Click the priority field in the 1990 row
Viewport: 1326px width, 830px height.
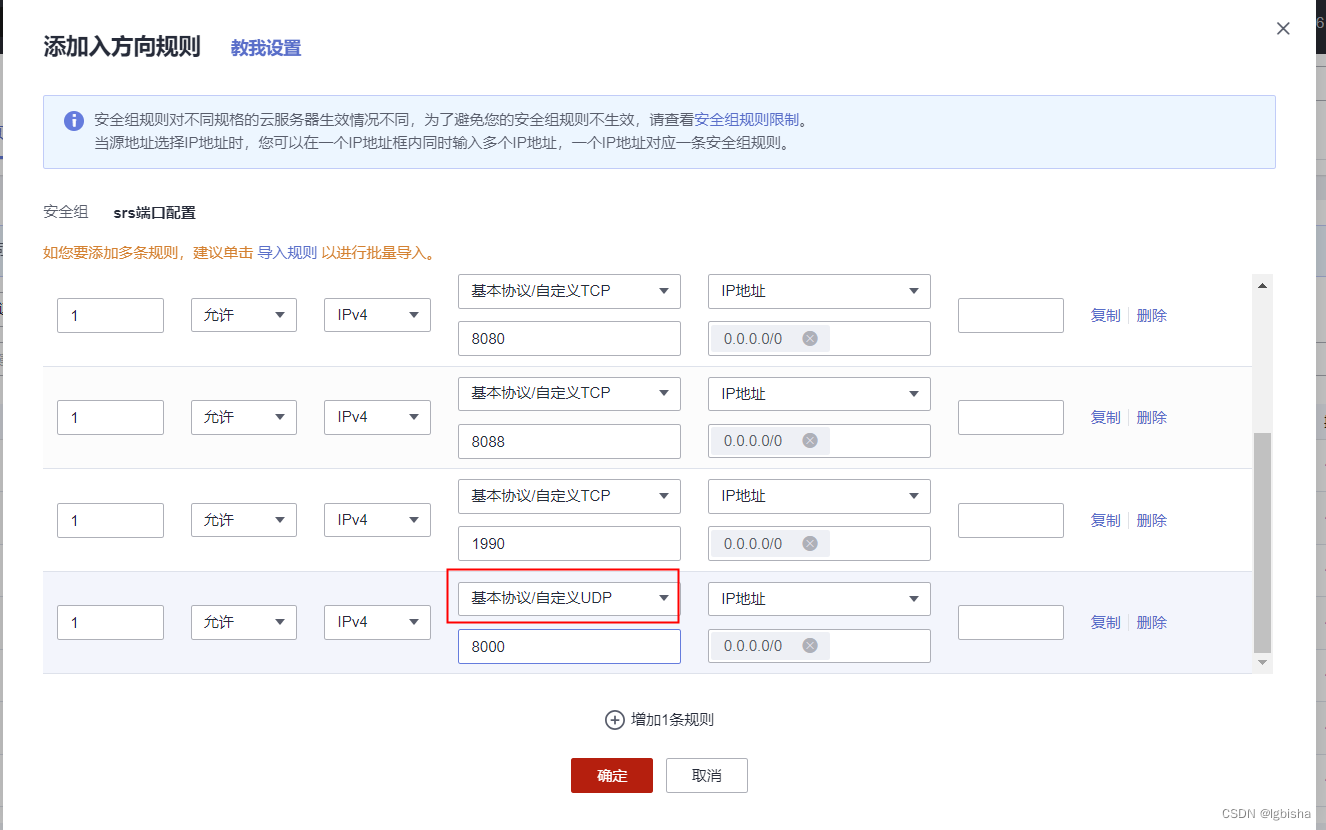coord(110,520)
